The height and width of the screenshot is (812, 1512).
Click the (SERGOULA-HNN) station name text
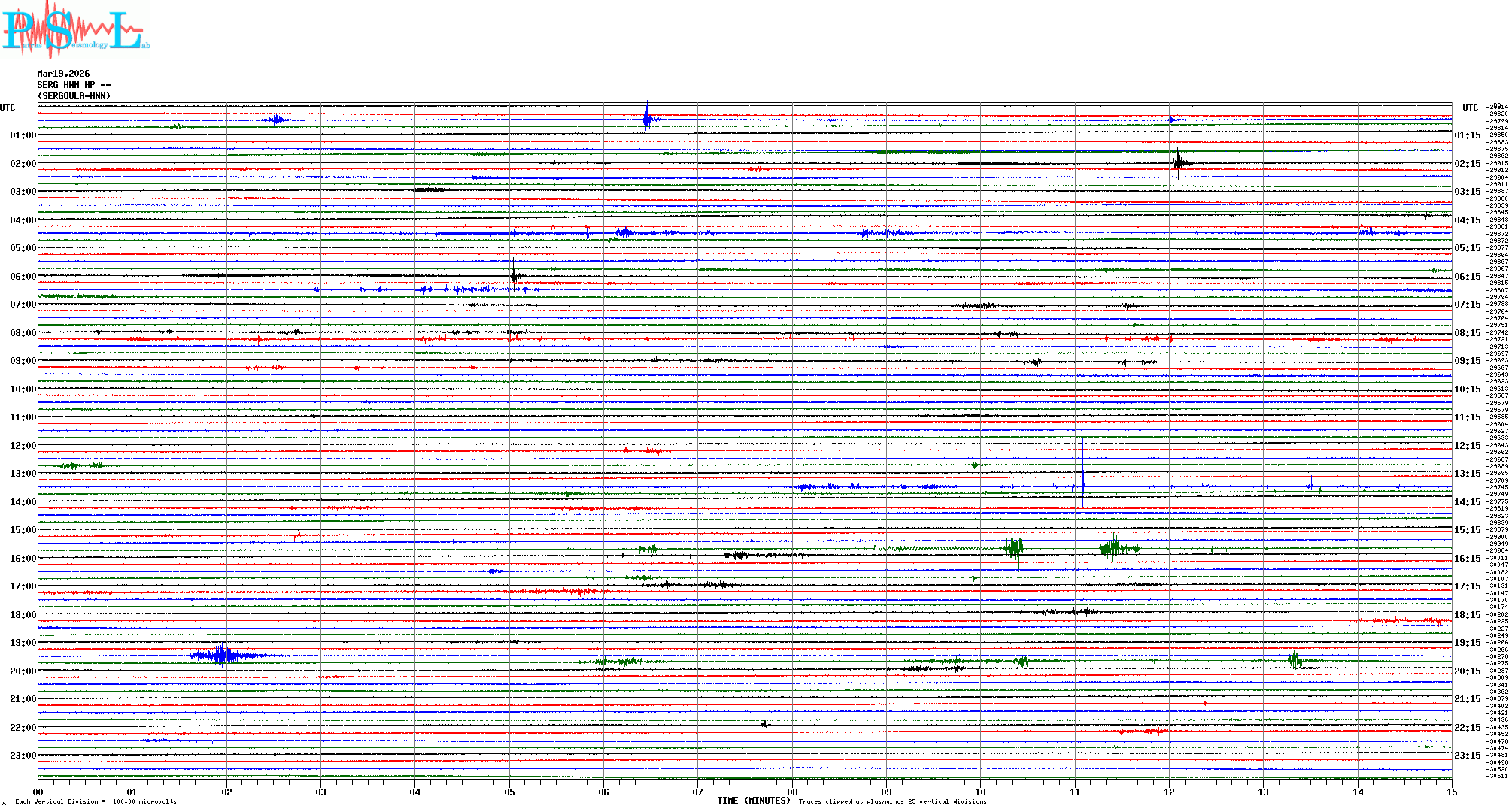coord(74,96)
